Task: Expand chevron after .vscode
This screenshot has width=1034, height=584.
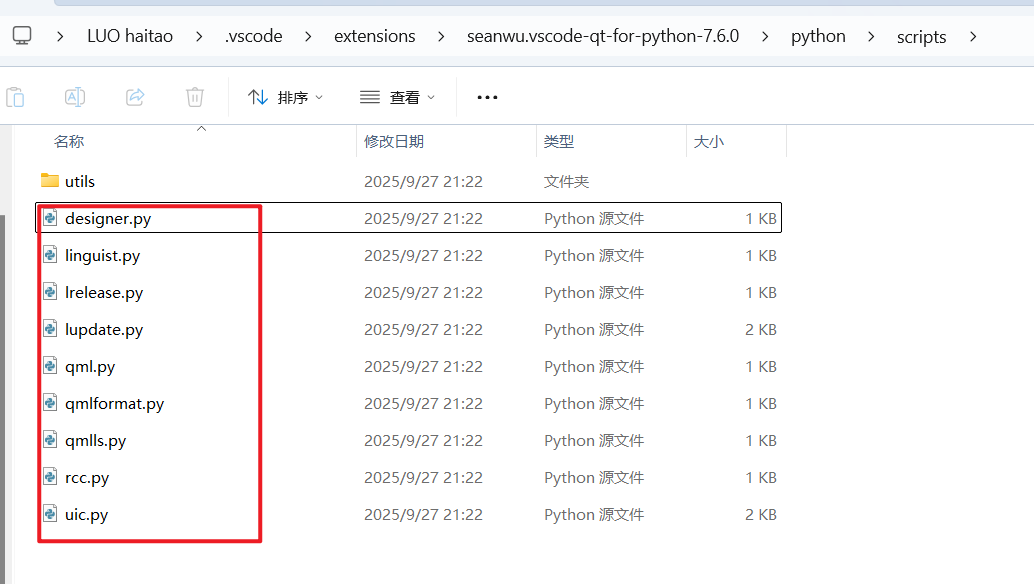Action: point(308,36)
